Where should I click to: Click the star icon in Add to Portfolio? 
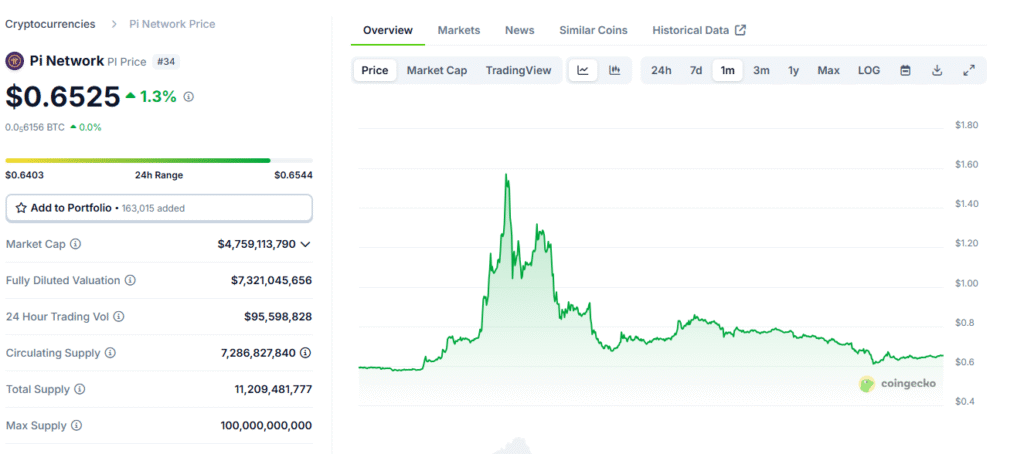tap(21, 208)
